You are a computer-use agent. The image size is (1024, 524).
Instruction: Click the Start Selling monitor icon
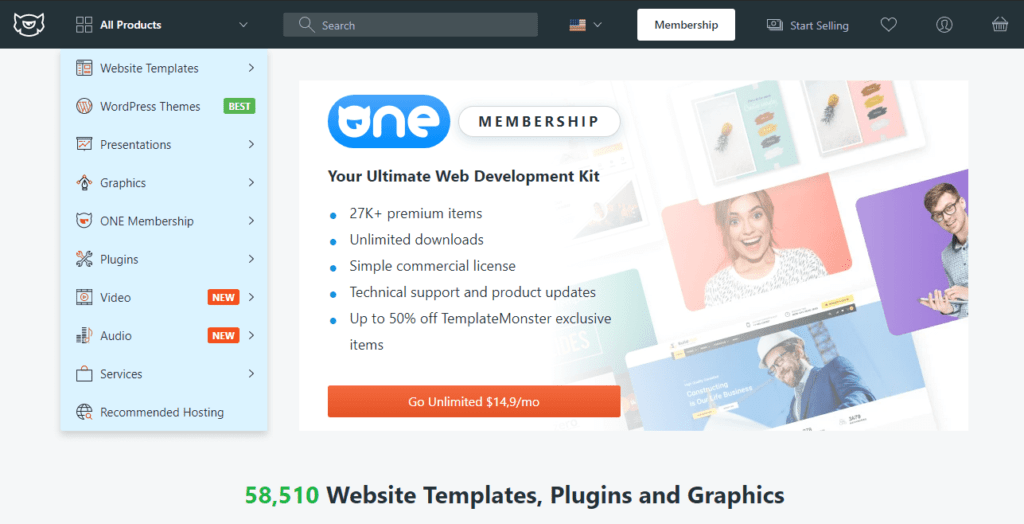click(x=775, y=25)
